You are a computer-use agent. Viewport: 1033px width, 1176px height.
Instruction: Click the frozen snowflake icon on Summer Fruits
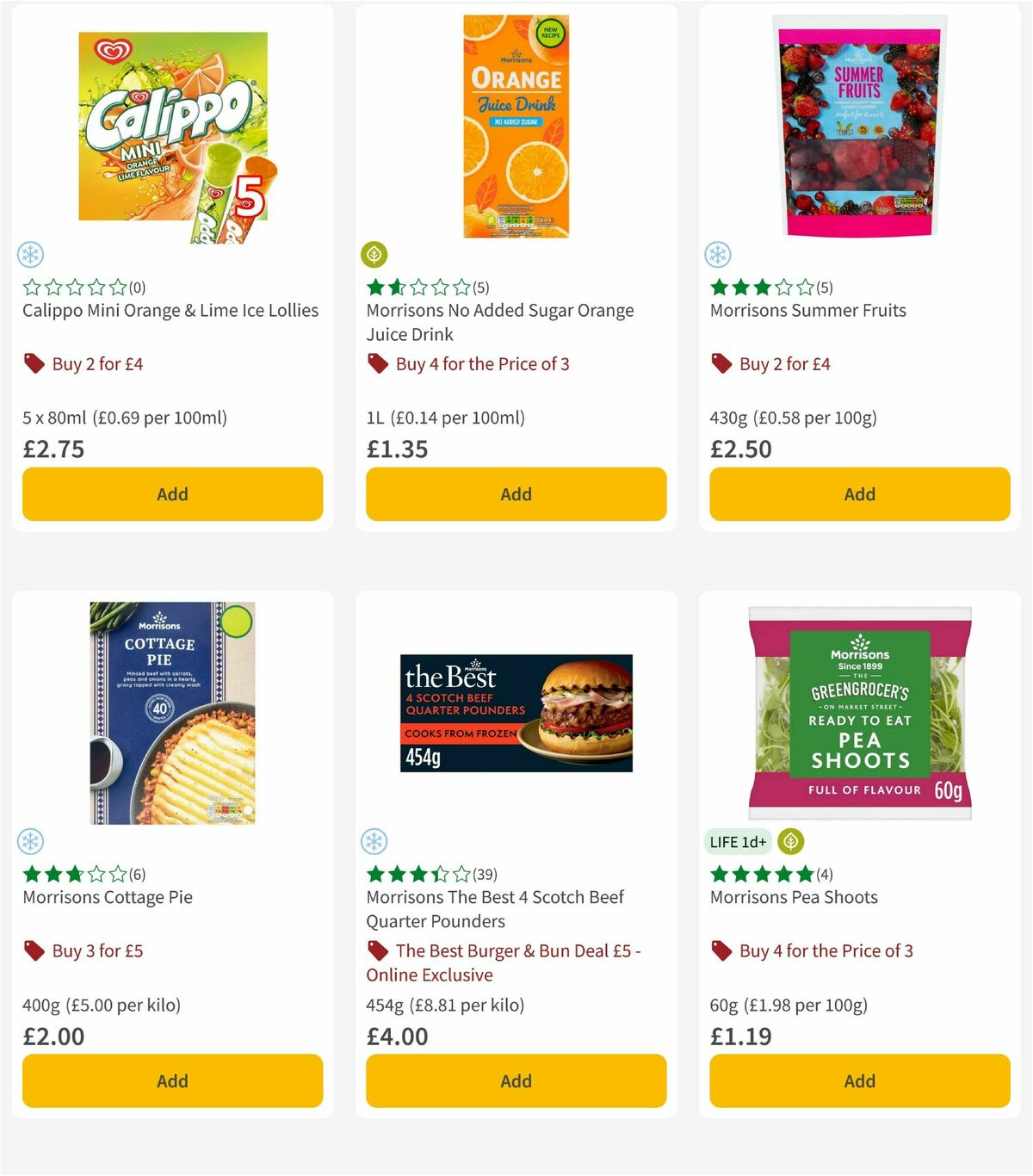(x=718, y=254)
